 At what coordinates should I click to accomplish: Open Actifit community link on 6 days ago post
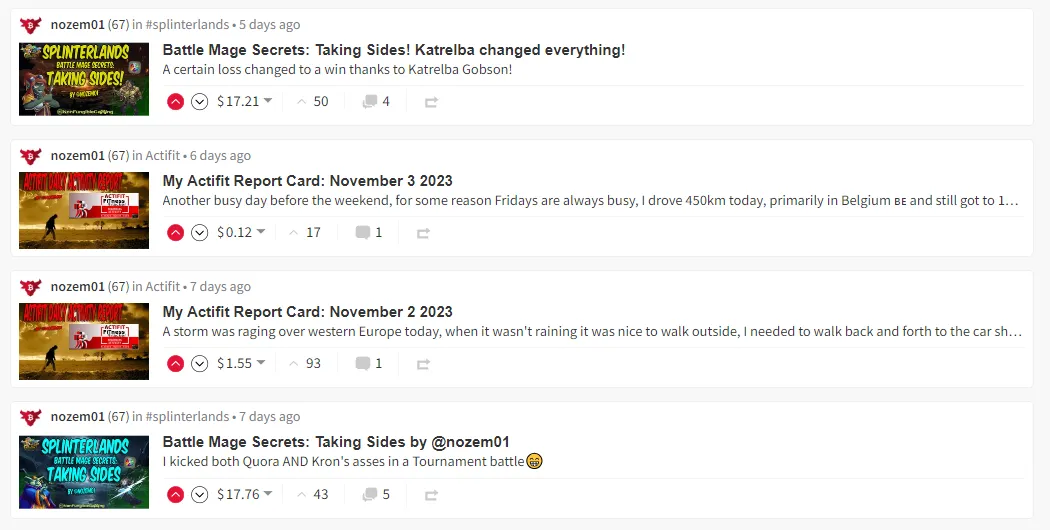163,155
